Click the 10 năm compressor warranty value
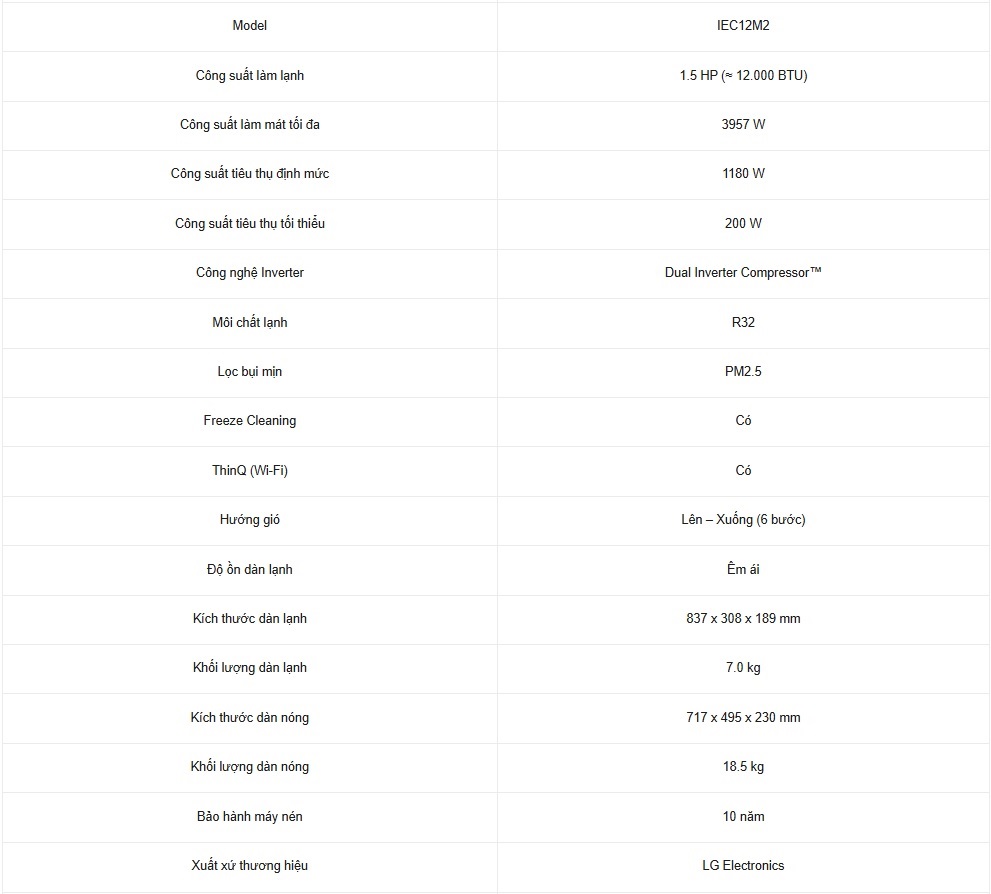The height and width of the screenshot is (894, 991). [x=743, y=816]
